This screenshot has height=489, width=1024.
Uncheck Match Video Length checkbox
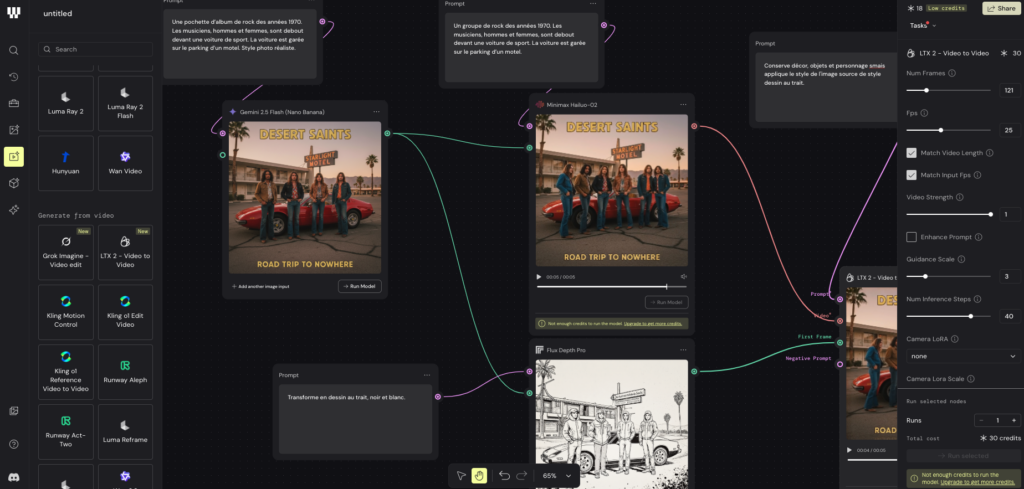pyautogui.click(x=911, y=153)
